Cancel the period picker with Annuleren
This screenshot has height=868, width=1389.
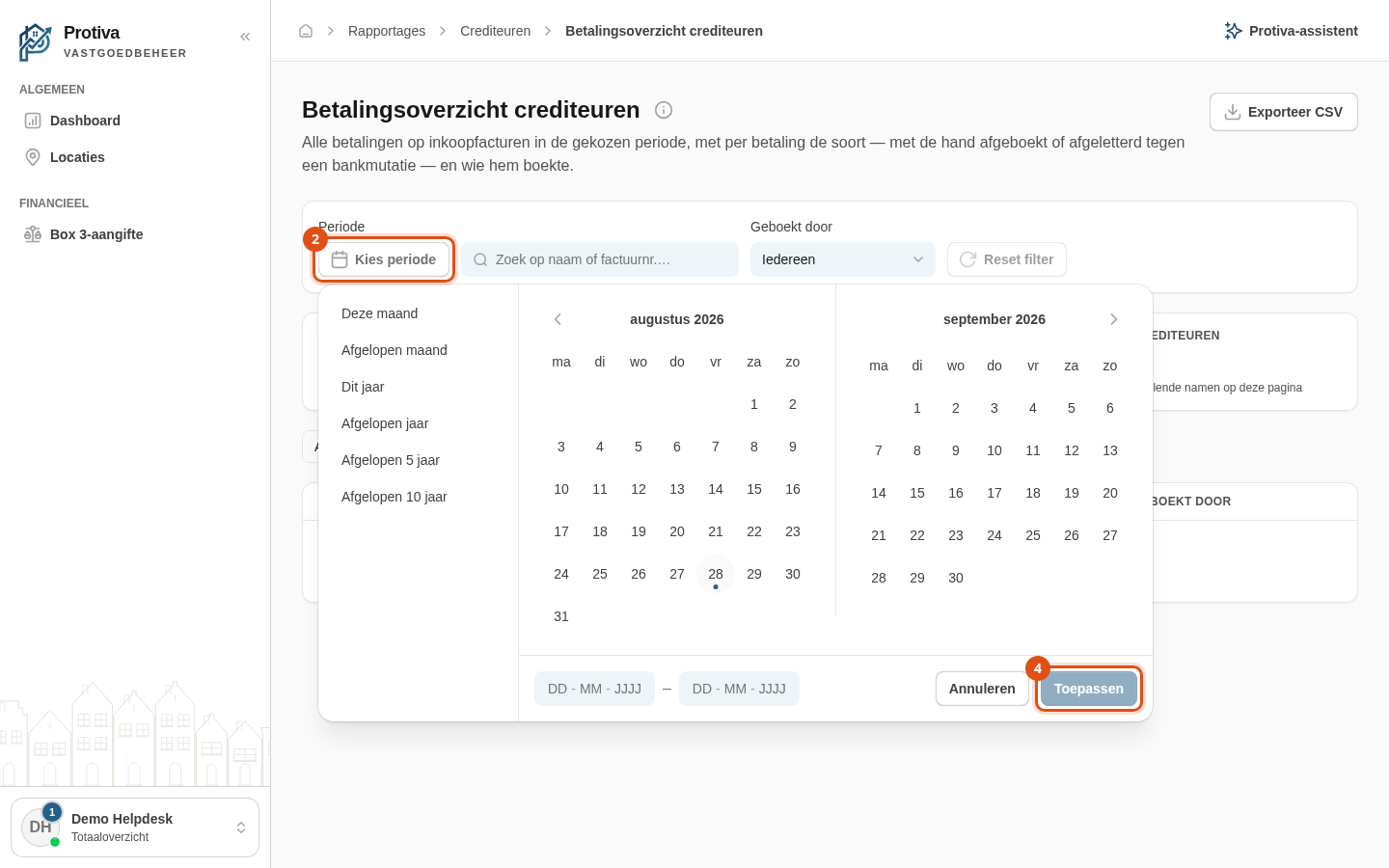pyautogui.click(x=982, y=689)
